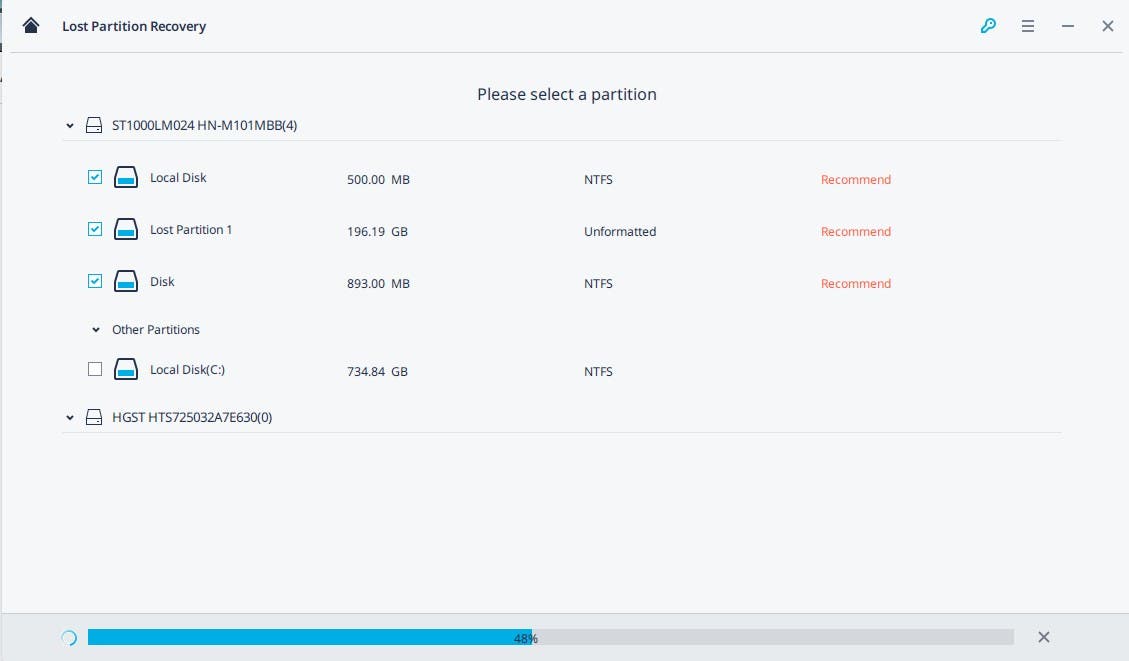
Task: Click the ST1000LM024 hard drive icon
Action: tap(94, 125)
